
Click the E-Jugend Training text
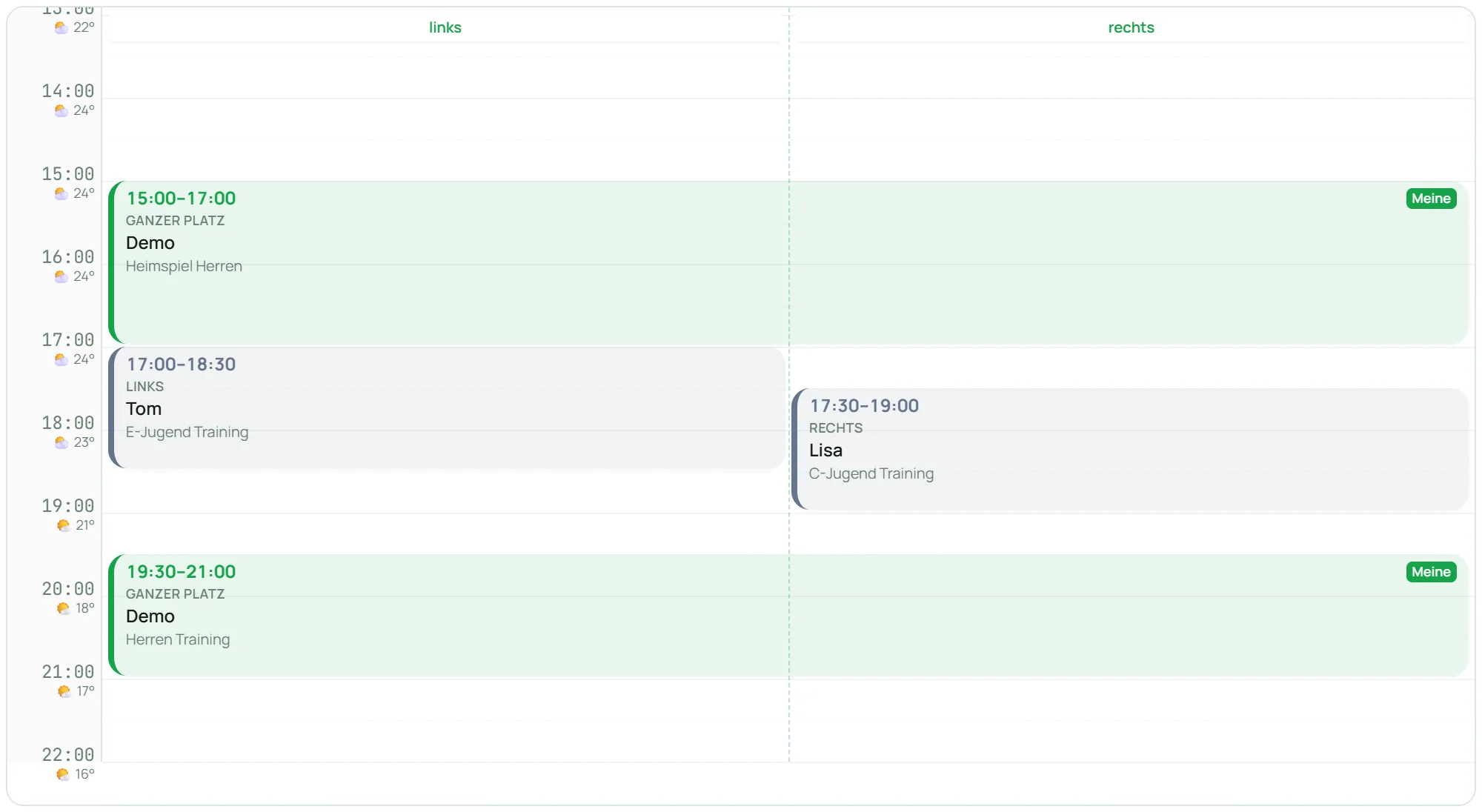tap(187, 432)
